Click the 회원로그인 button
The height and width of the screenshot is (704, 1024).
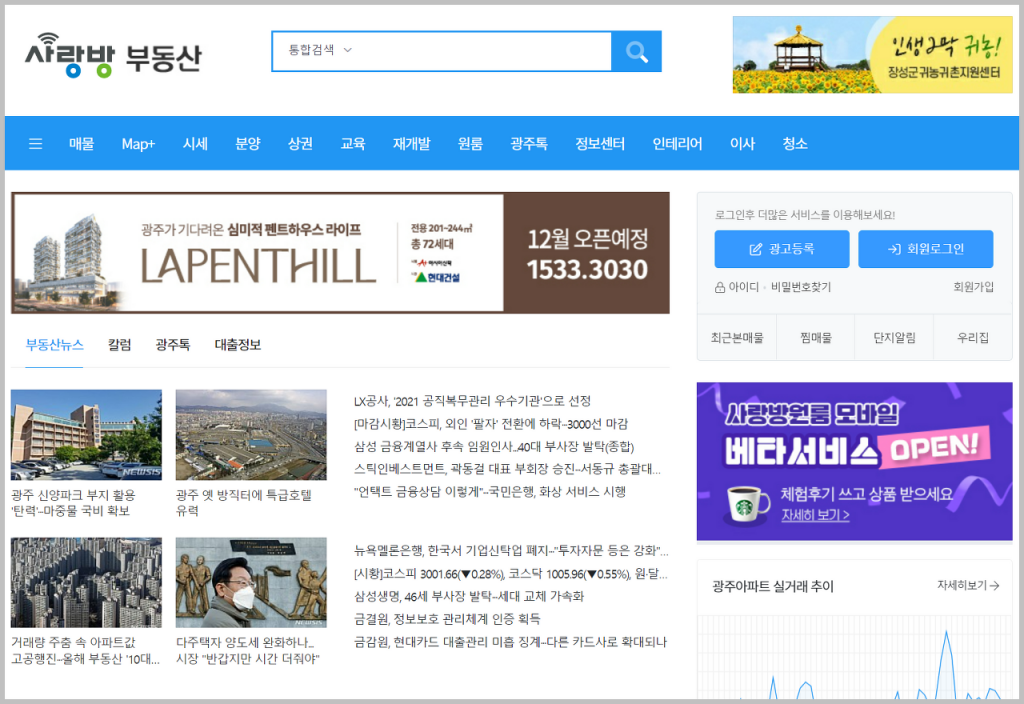pyautogui.click(x=925, y=249)
